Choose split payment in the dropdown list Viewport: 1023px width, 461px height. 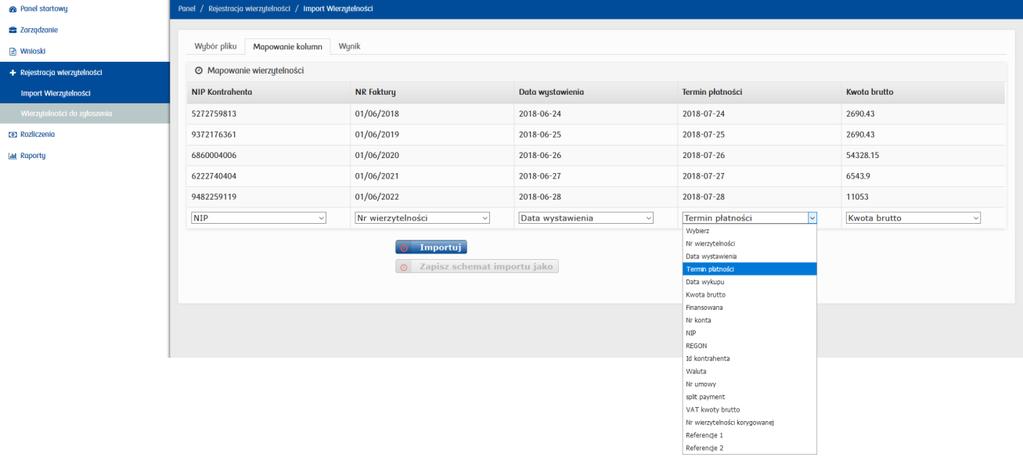pos(750,396)
